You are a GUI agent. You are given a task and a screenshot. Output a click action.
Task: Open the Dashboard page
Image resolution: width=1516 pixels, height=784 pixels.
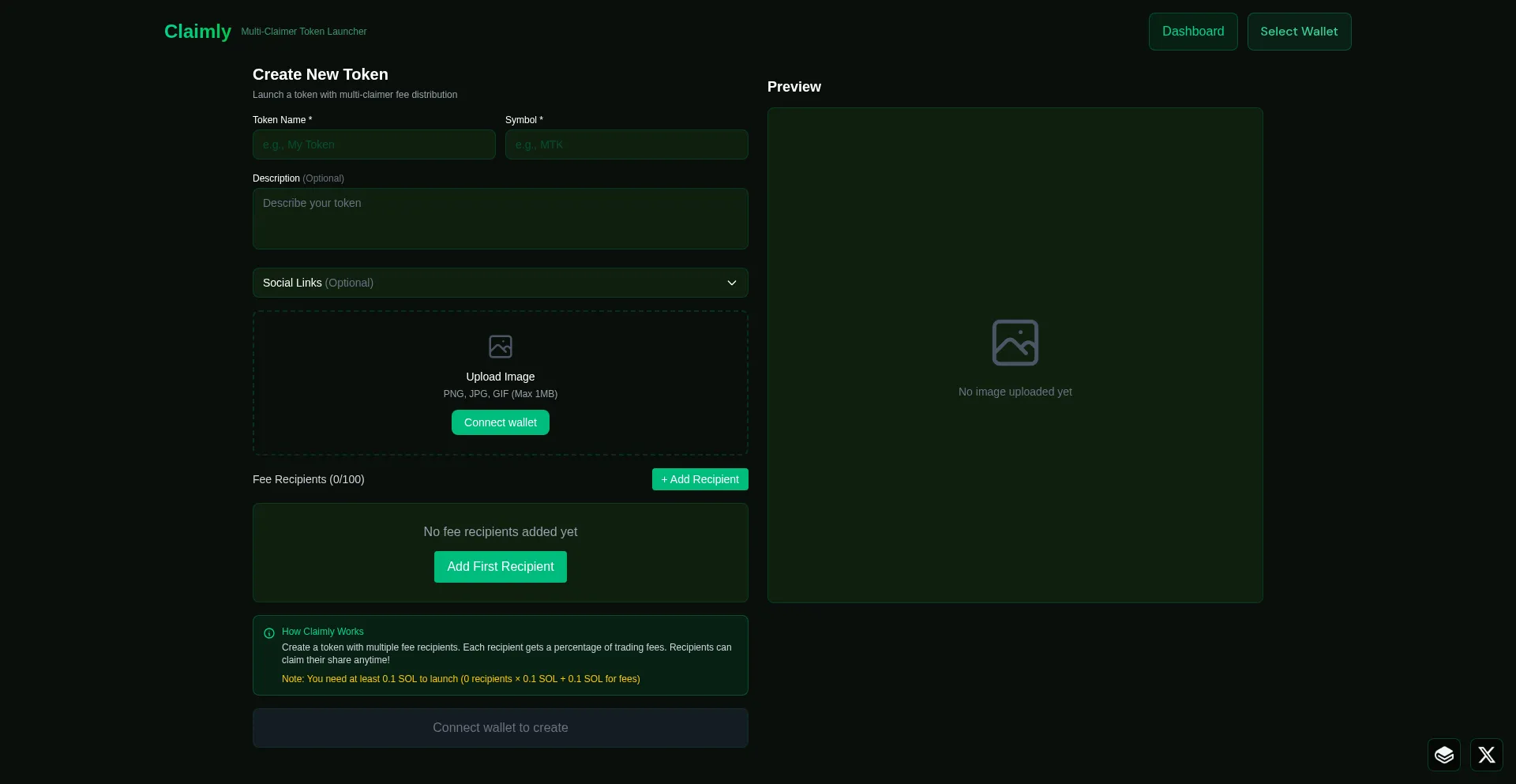coord(1192,32)
